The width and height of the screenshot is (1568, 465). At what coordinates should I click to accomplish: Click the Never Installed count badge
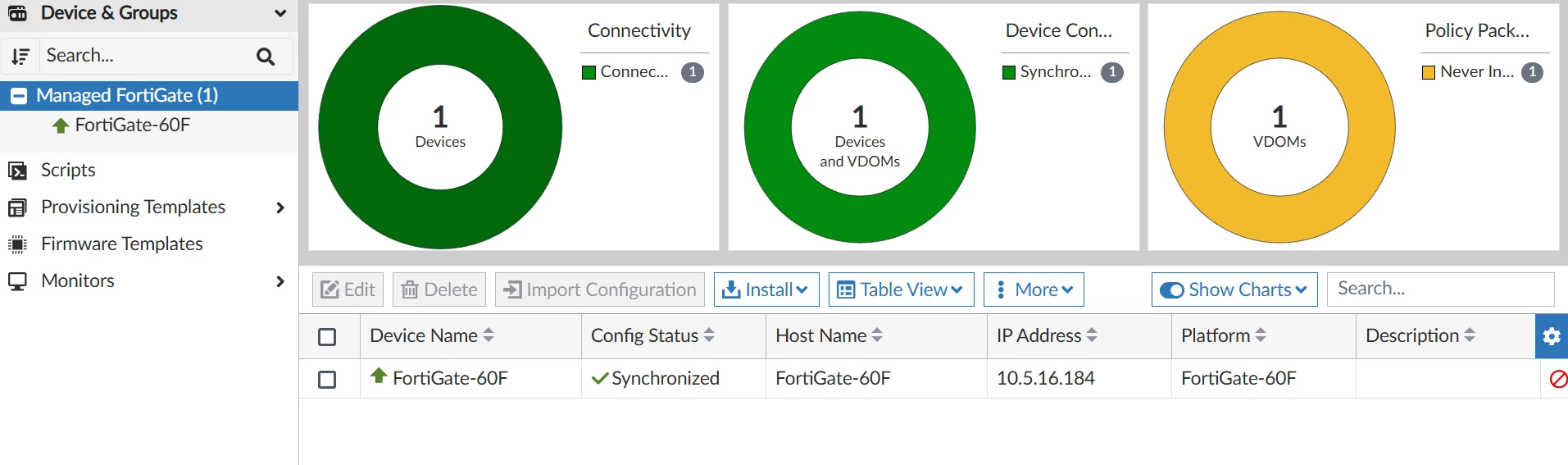[x=1532, y=72]
